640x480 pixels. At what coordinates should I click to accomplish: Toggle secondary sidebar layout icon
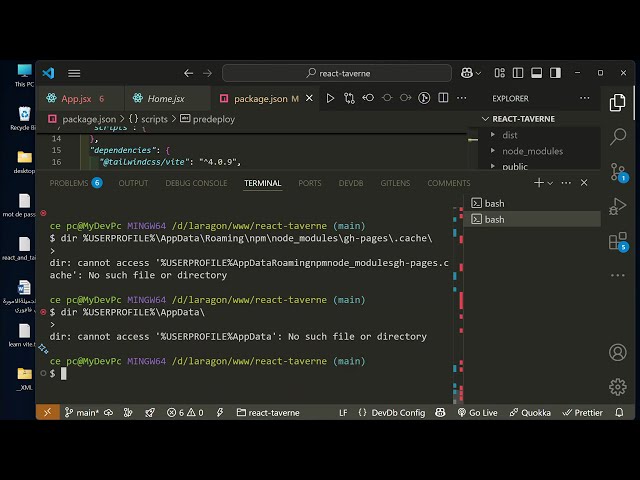[x=555, y=73]
